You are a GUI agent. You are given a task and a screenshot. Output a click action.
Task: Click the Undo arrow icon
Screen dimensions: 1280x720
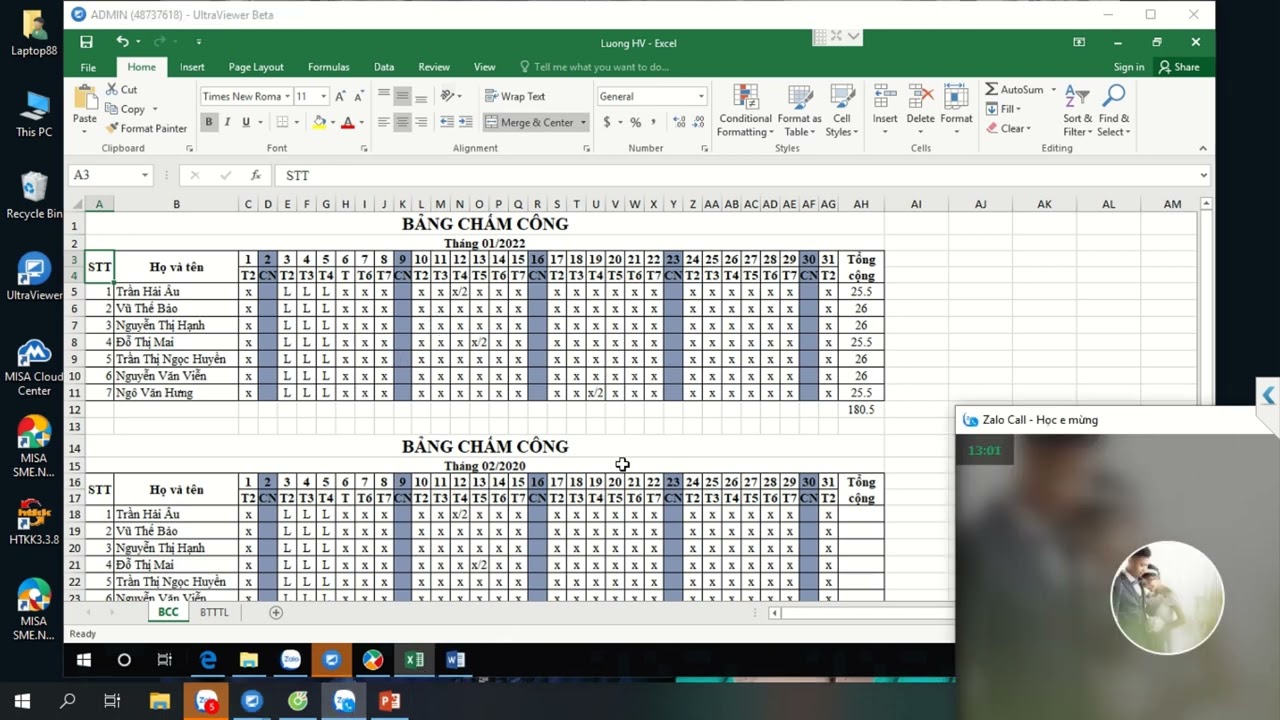pos(122,42)
